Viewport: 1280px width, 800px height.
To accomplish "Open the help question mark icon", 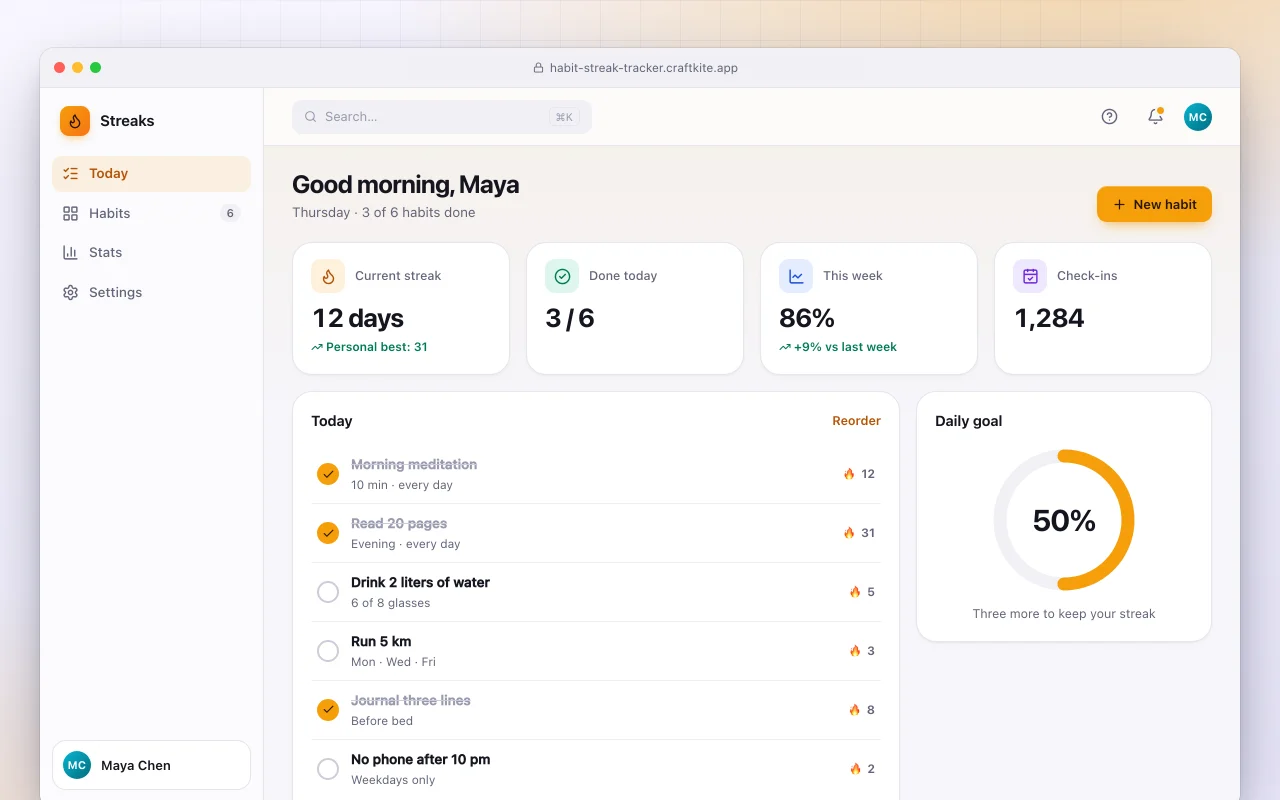I will click(x=1109, y=117).
